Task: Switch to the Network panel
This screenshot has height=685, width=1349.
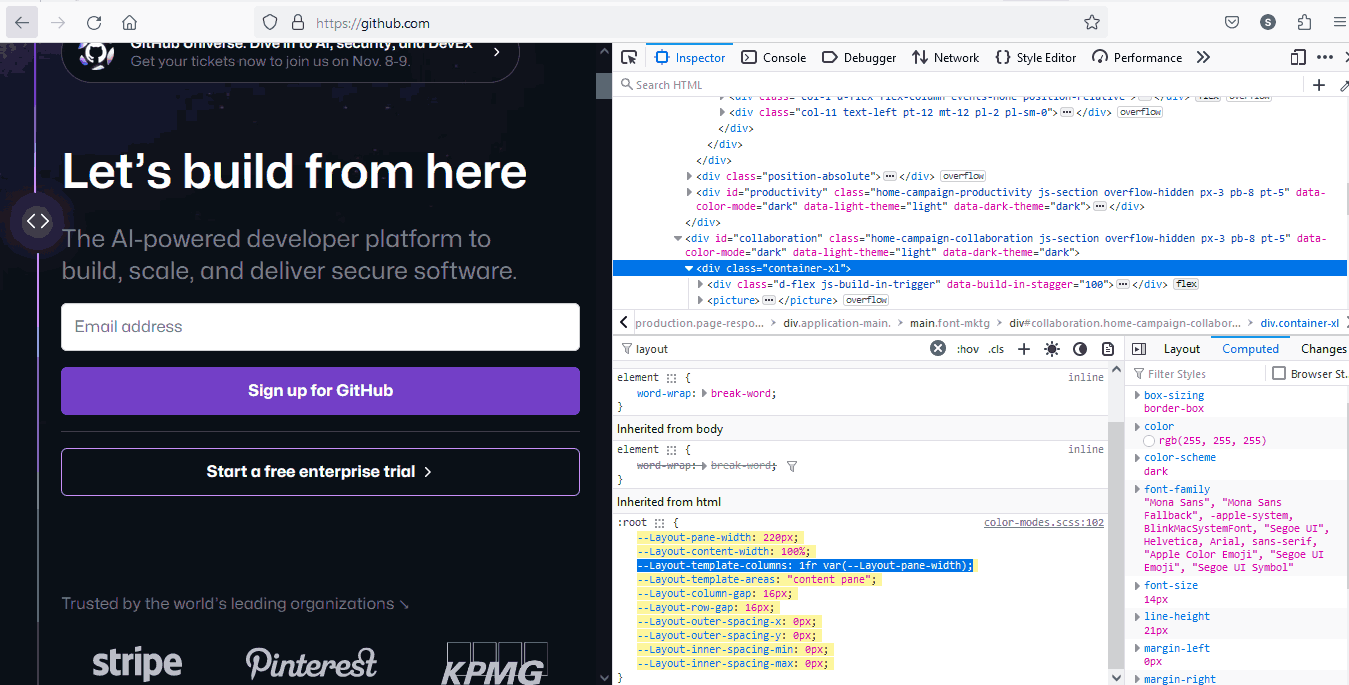Action: [945, 57]
